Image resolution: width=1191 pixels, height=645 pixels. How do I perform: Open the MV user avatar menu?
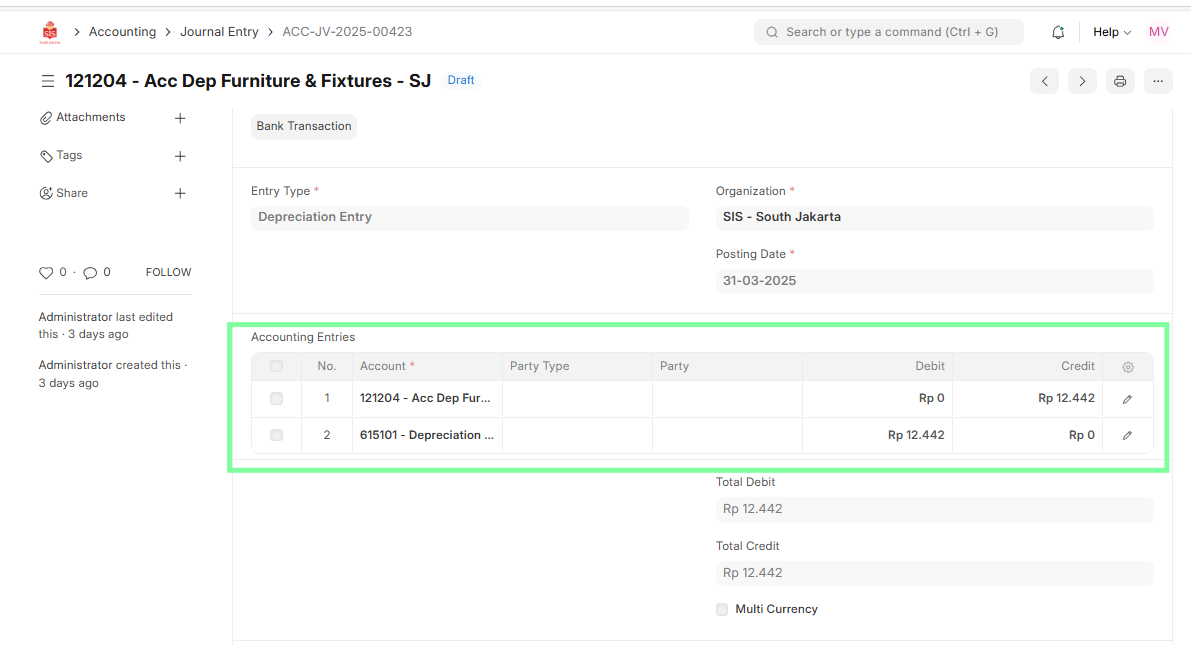pyautogui.click(x=1158, y=32)
